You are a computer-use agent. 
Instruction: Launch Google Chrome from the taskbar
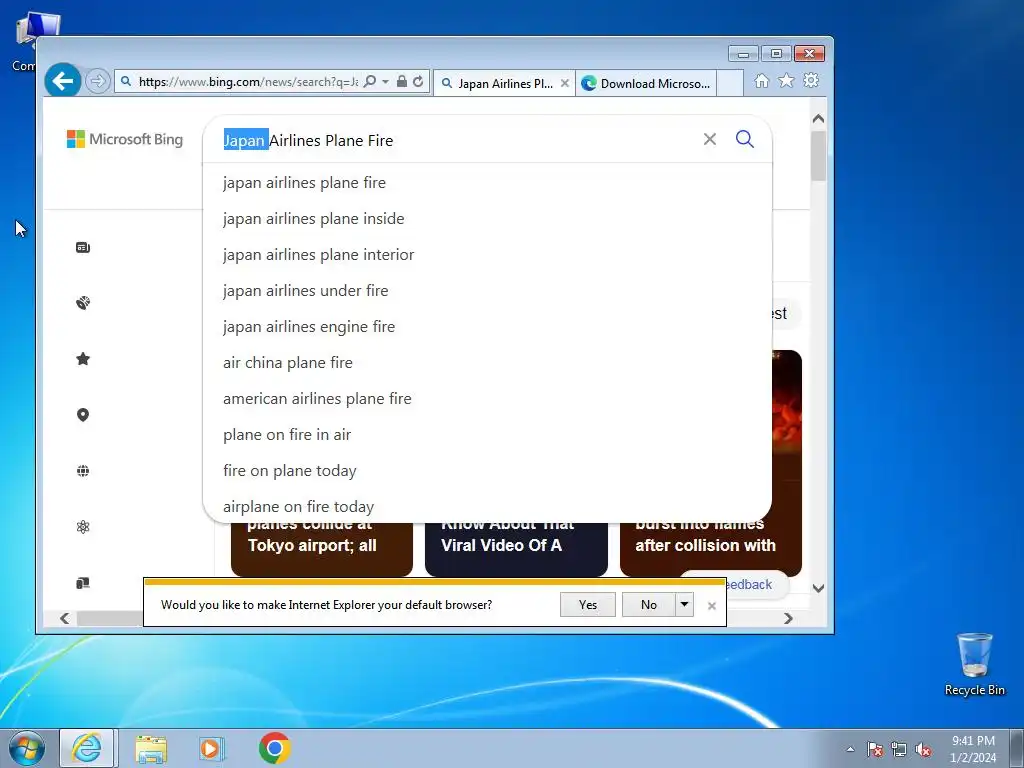click(275, 748)
